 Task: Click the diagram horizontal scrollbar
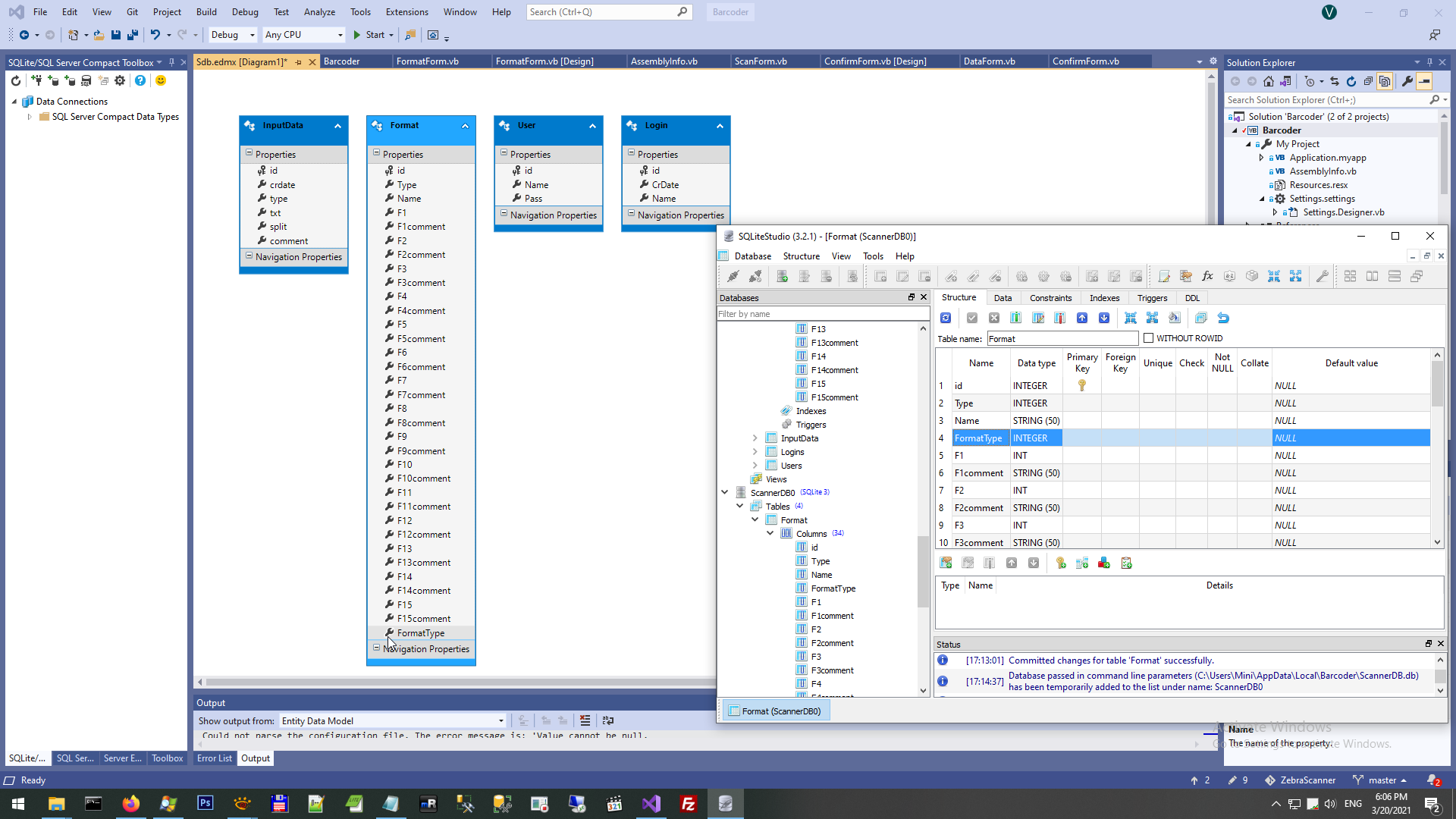click(x=455, y=682)
